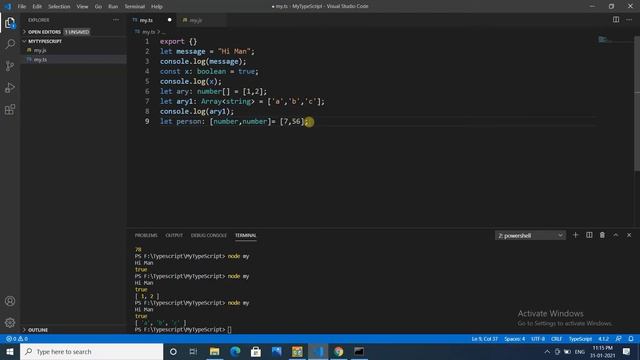
Task: Click the Windows taskbar search box
Action: point(91,351)
